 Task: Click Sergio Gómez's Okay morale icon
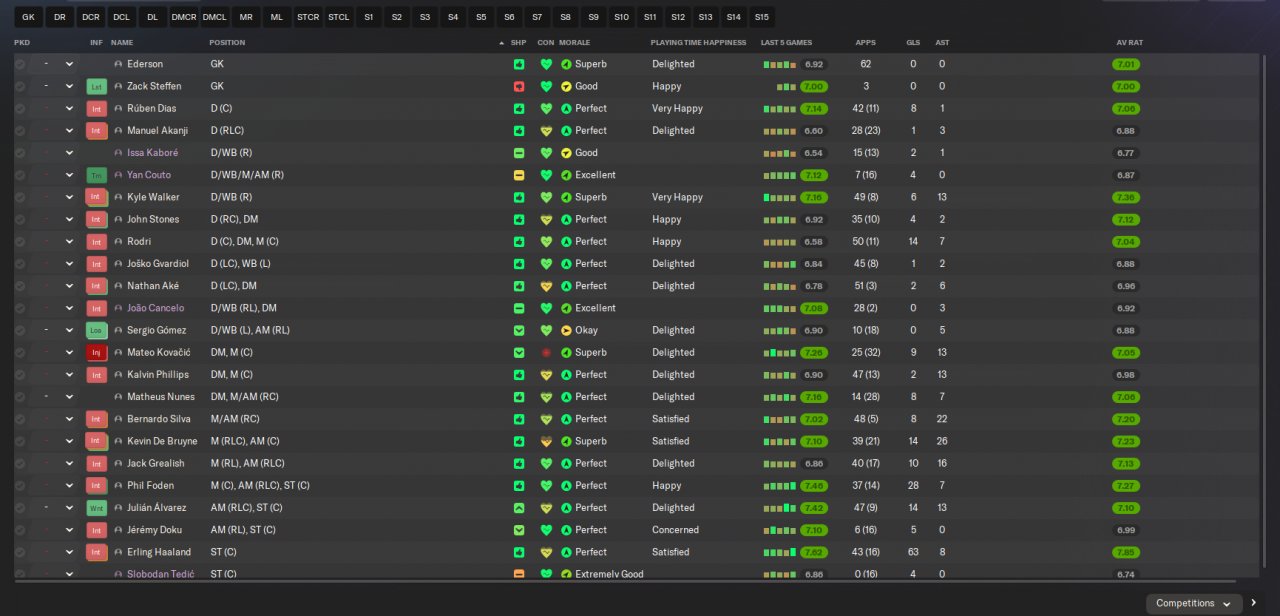click(x=566, y=330)
